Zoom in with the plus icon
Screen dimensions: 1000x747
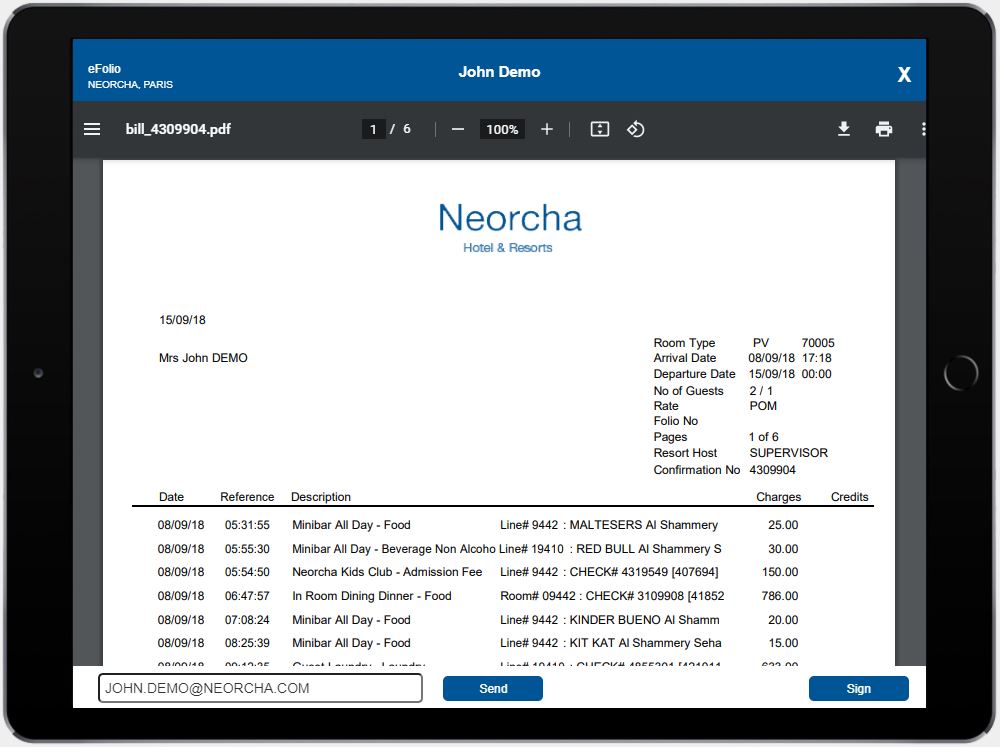coord(546,129)
